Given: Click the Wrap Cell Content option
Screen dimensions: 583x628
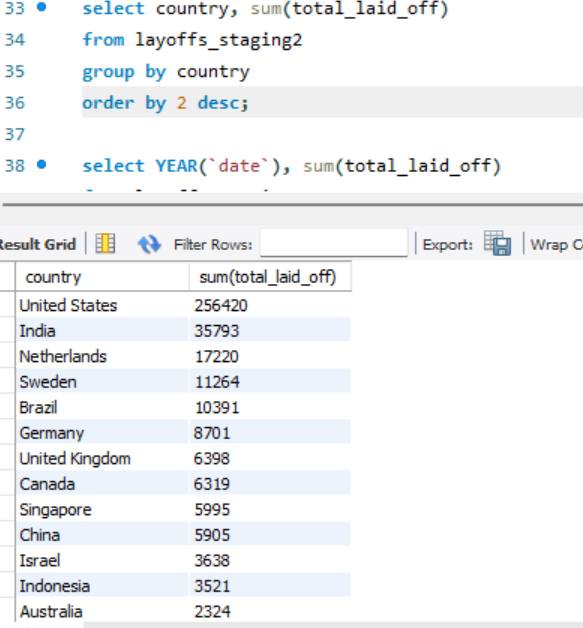Looking at the screenshot, I should (557, 244).
